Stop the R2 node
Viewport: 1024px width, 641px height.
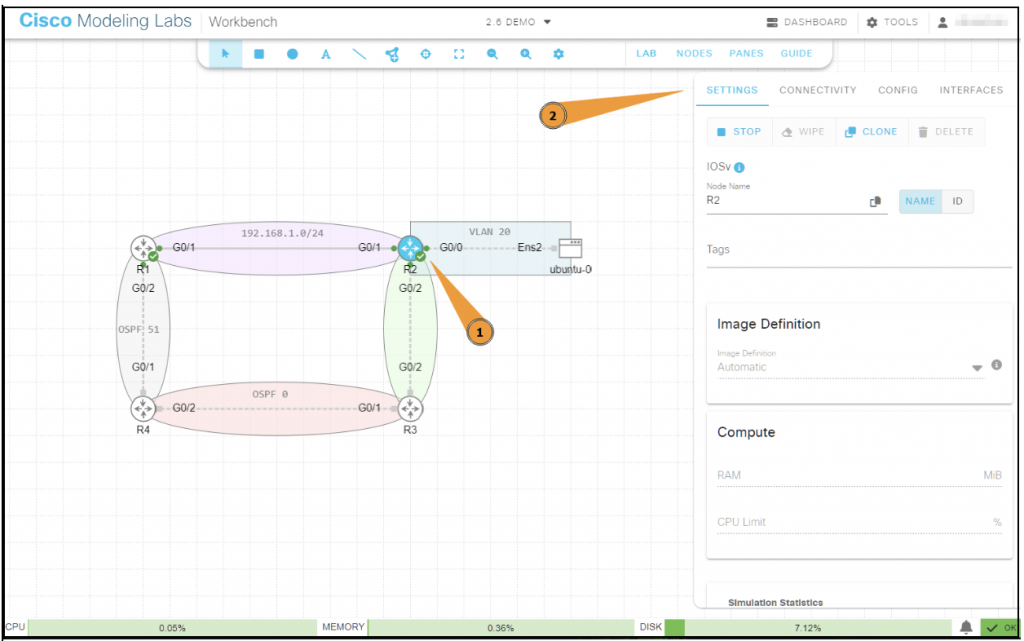pyautogui.click(x=739, y=131)
